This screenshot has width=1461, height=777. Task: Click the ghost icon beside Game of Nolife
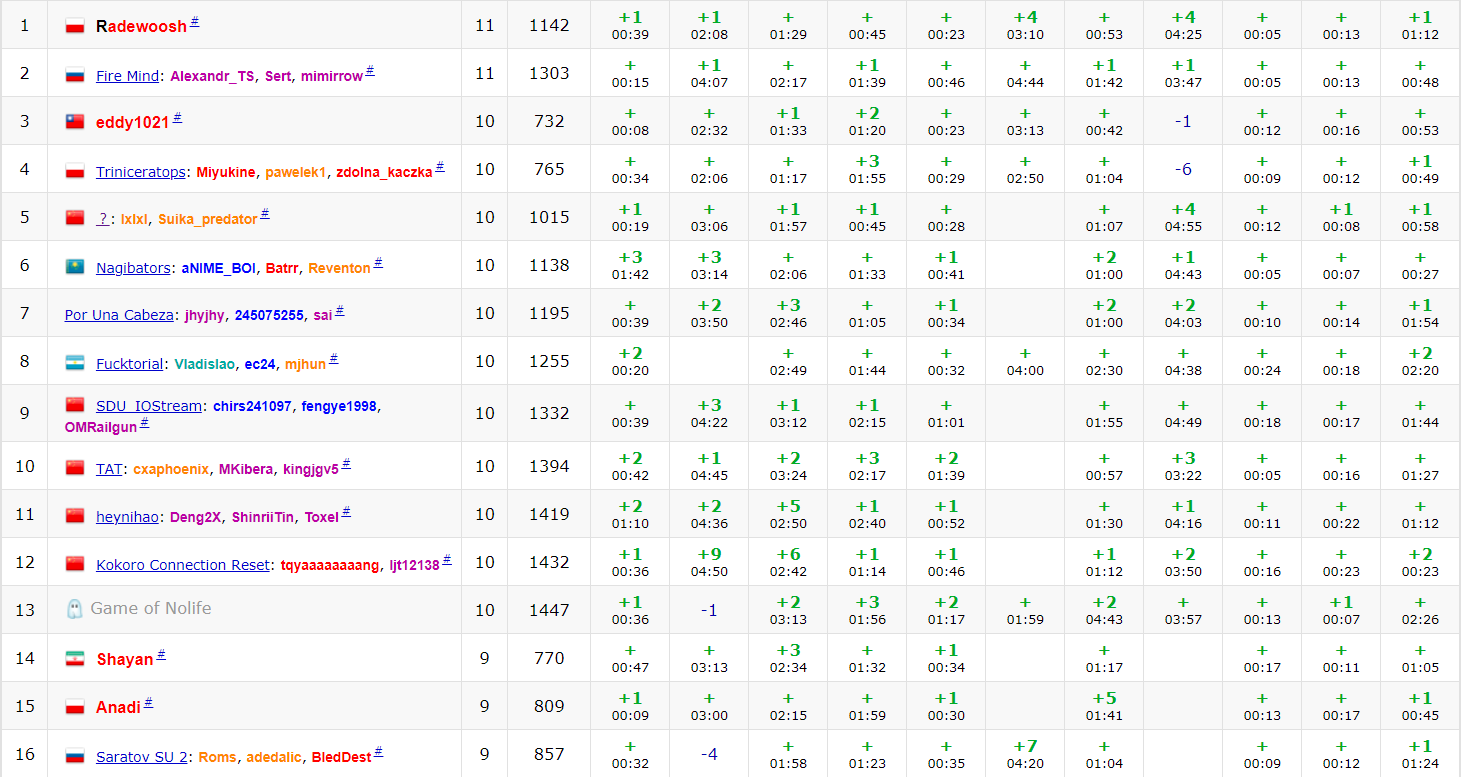coord(74,609)
